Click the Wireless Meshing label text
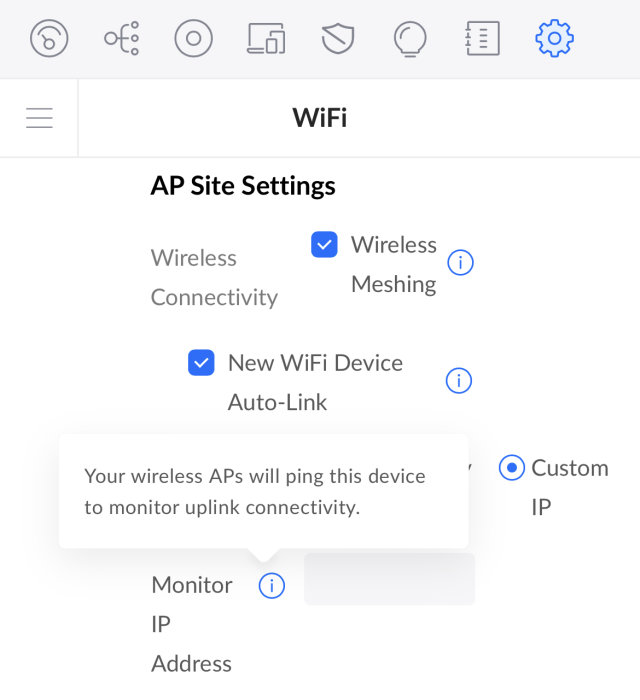Screen dimensions: 640x700 [x=393, y=264]
